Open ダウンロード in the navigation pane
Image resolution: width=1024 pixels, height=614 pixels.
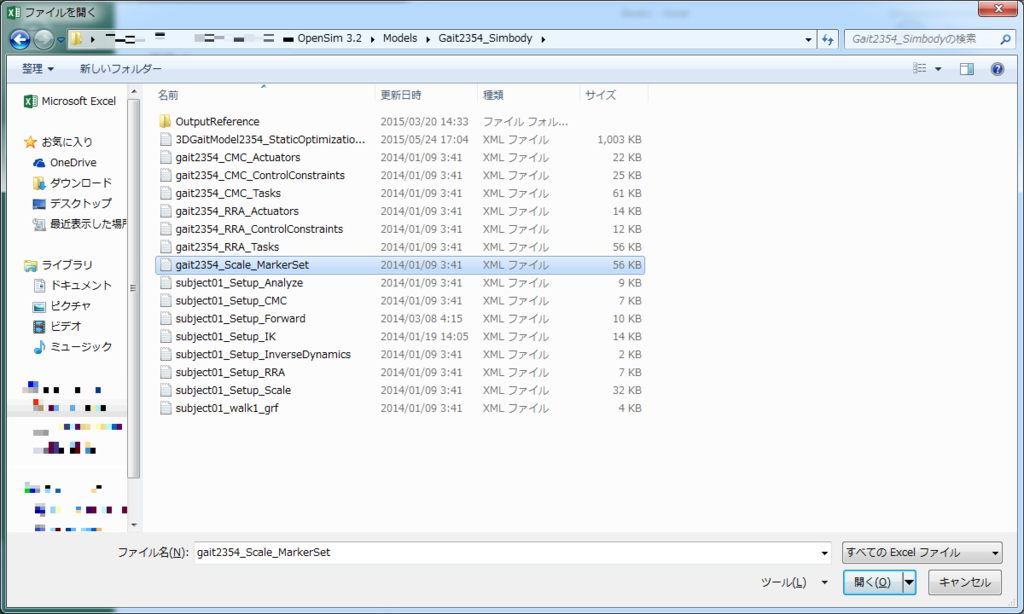tap(72, 183)
